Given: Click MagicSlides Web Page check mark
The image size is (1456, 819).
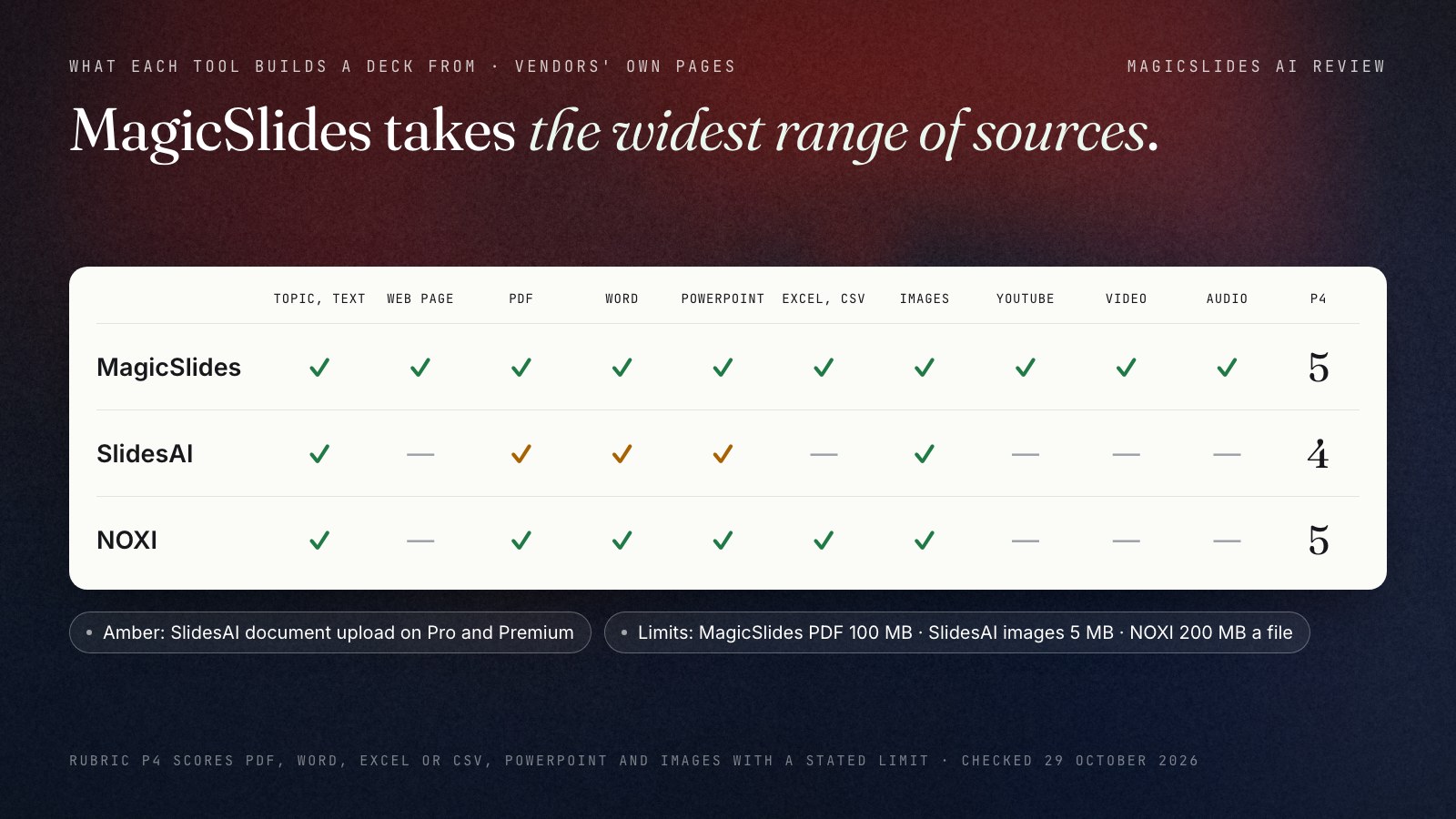Looking at the screenshot, I should [420, 368].
